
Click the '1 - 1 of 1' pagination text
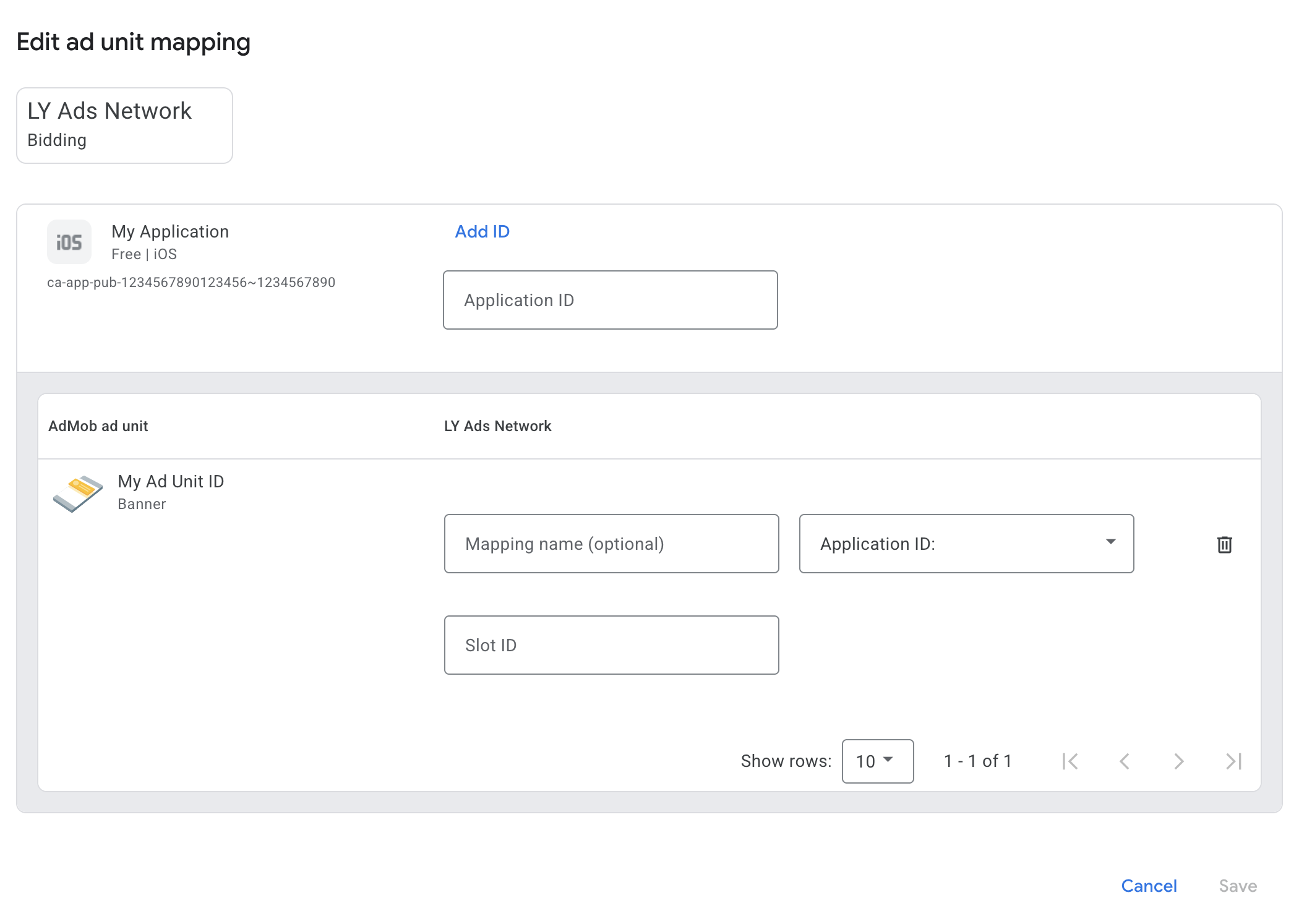(x=978, y=761)
